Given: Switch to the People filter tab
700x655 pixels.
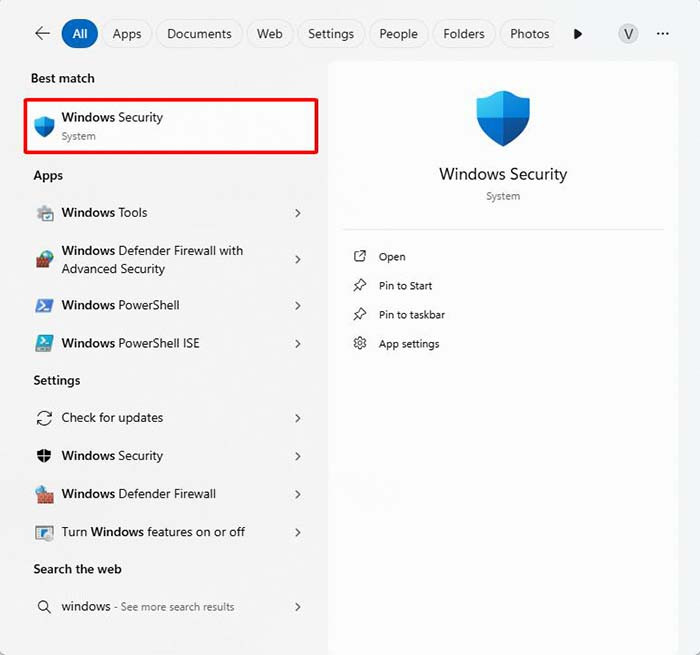Looking at the screenshot, I should point(398,34).
